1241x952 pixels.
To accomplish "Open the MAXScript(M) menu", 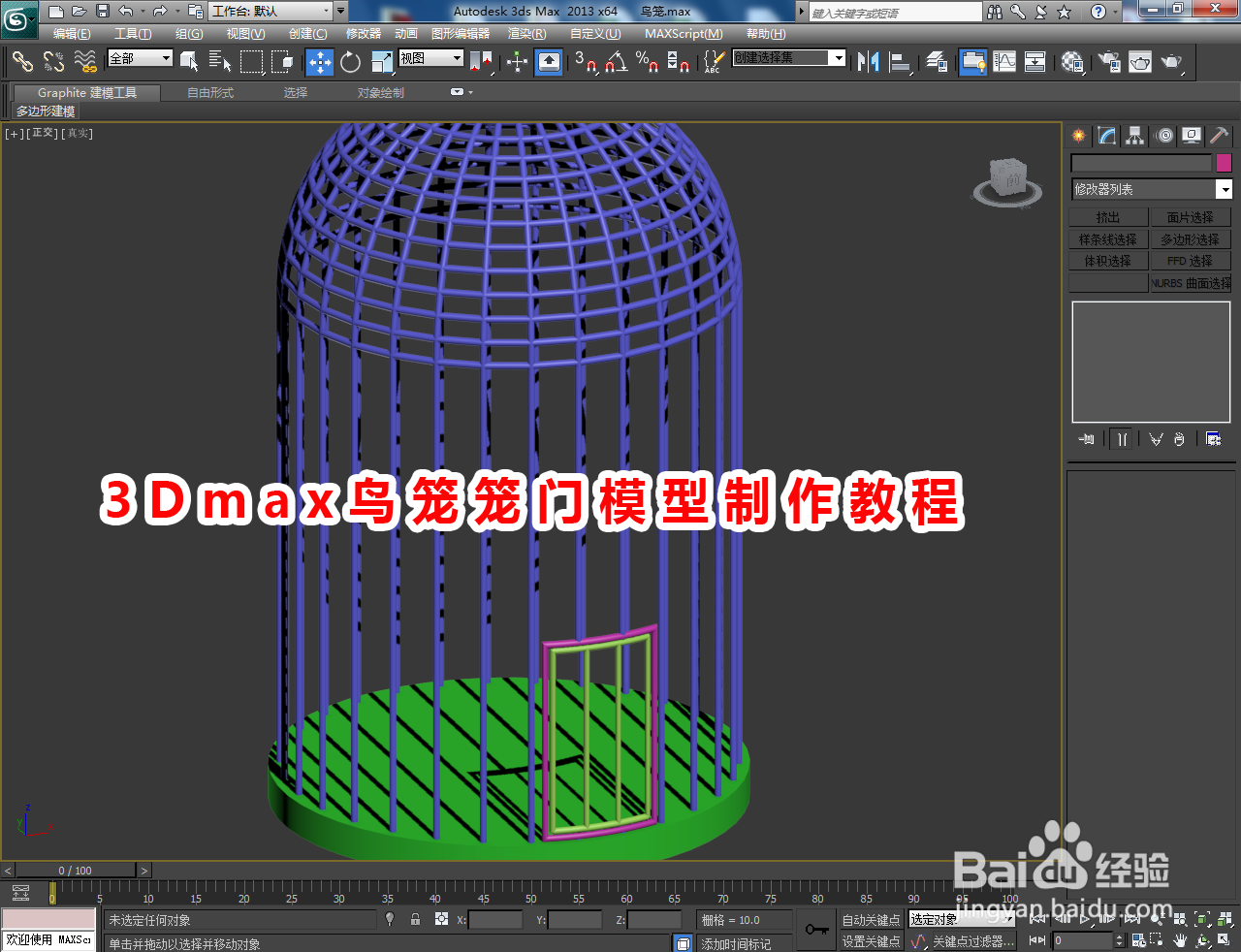I will [x=684, y=34].
